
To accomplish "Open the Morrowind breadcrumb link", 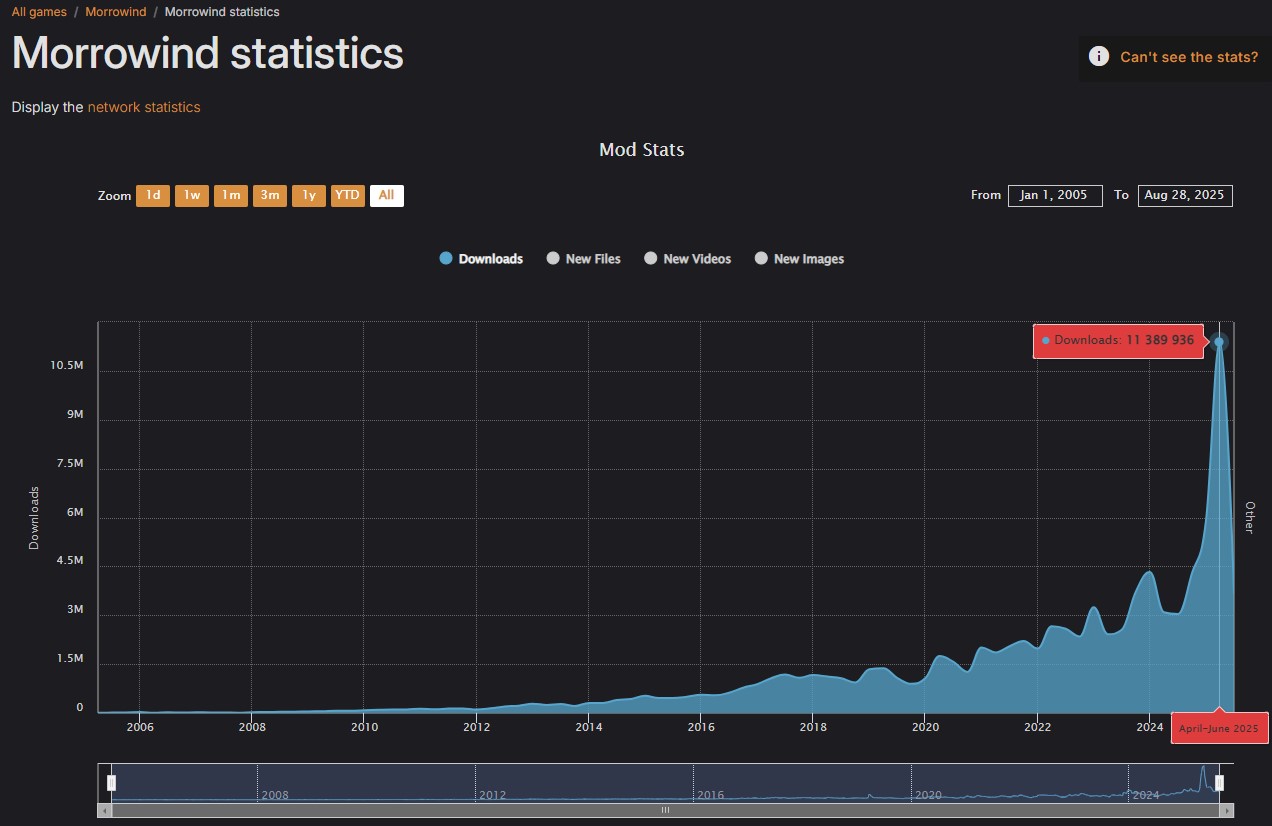I will (x=116, y=12).
